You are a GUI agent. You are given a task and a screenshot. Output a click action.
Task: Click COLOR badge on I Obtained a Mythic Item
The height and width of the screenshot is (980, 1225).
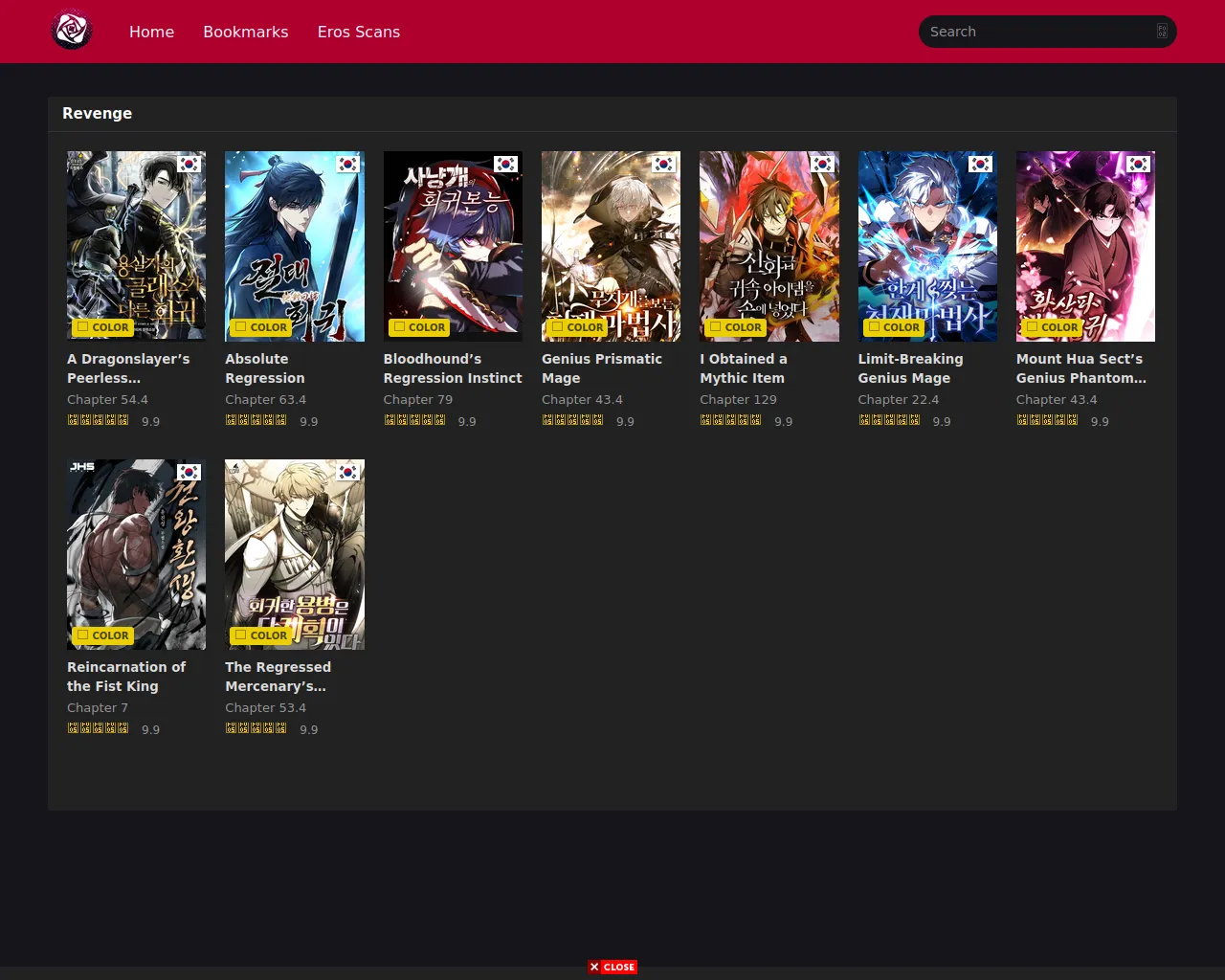tap(735, 327)
